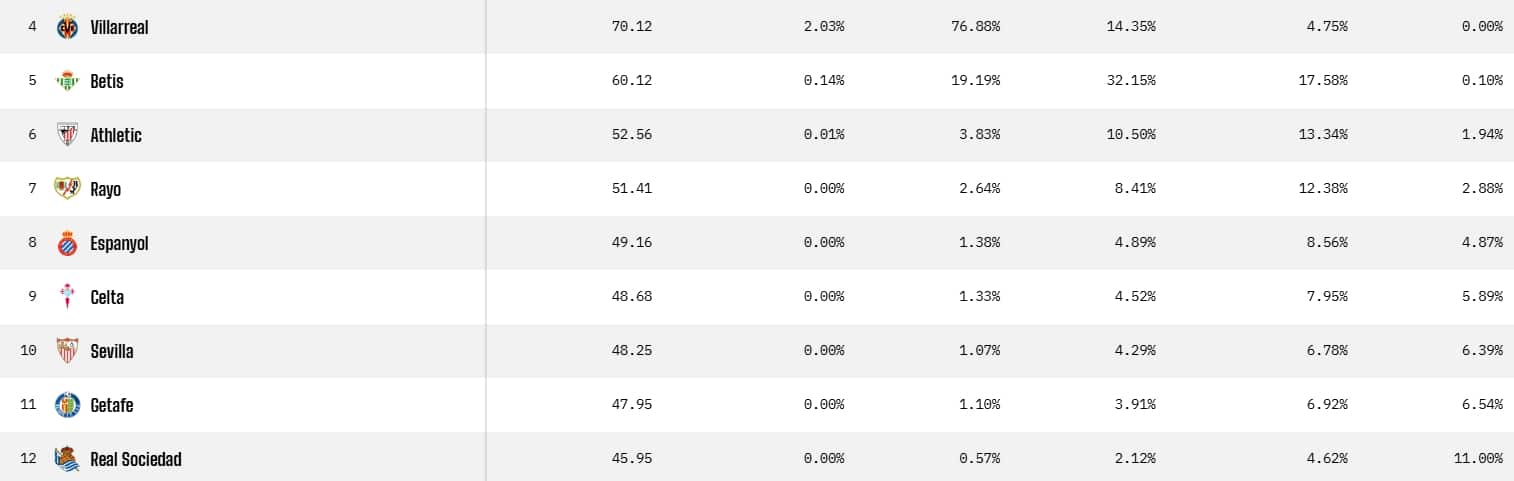
Task: Click the Getafe club crest icon
Action: (67, 405)
